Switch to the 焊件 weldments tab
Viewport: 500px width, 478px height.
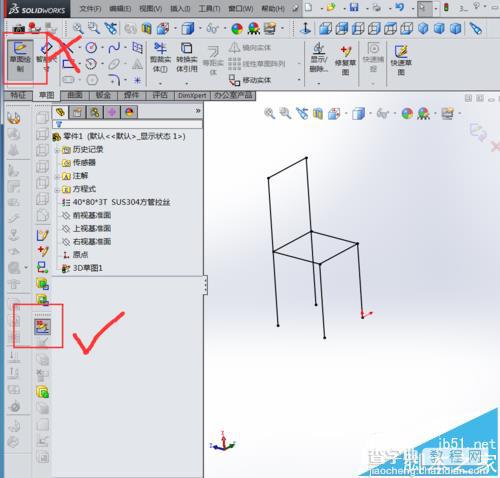pyautogui.click(x=131, y=95)
